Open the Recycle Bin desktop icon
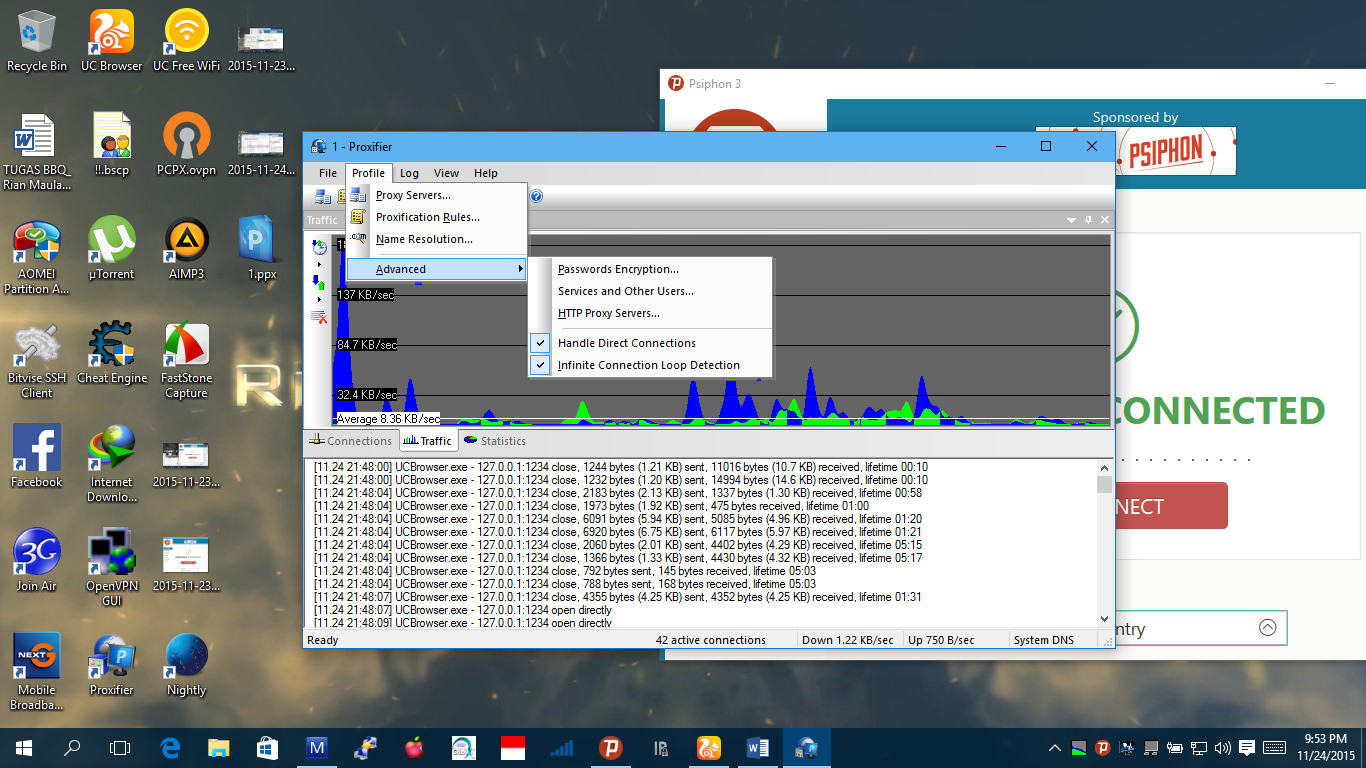 pos(37,41)
